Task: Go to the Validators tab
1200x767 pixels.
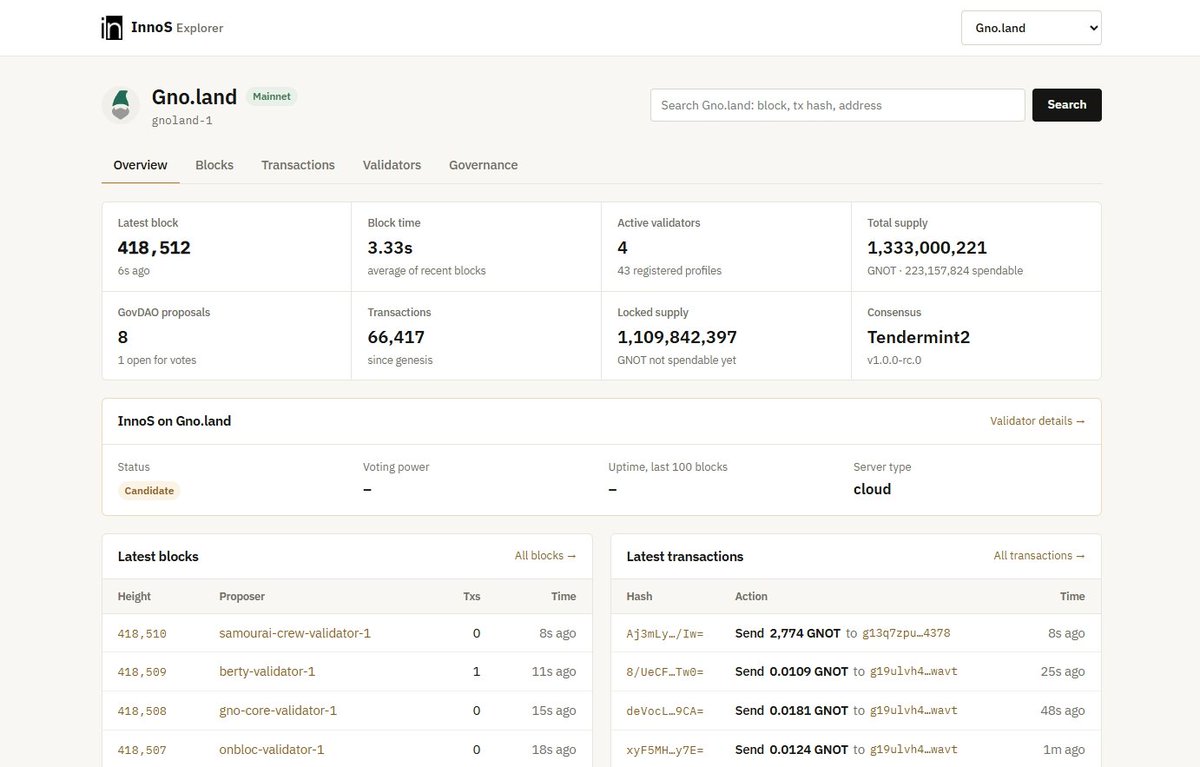Action: pyautogui.click(x=392, y=165)
